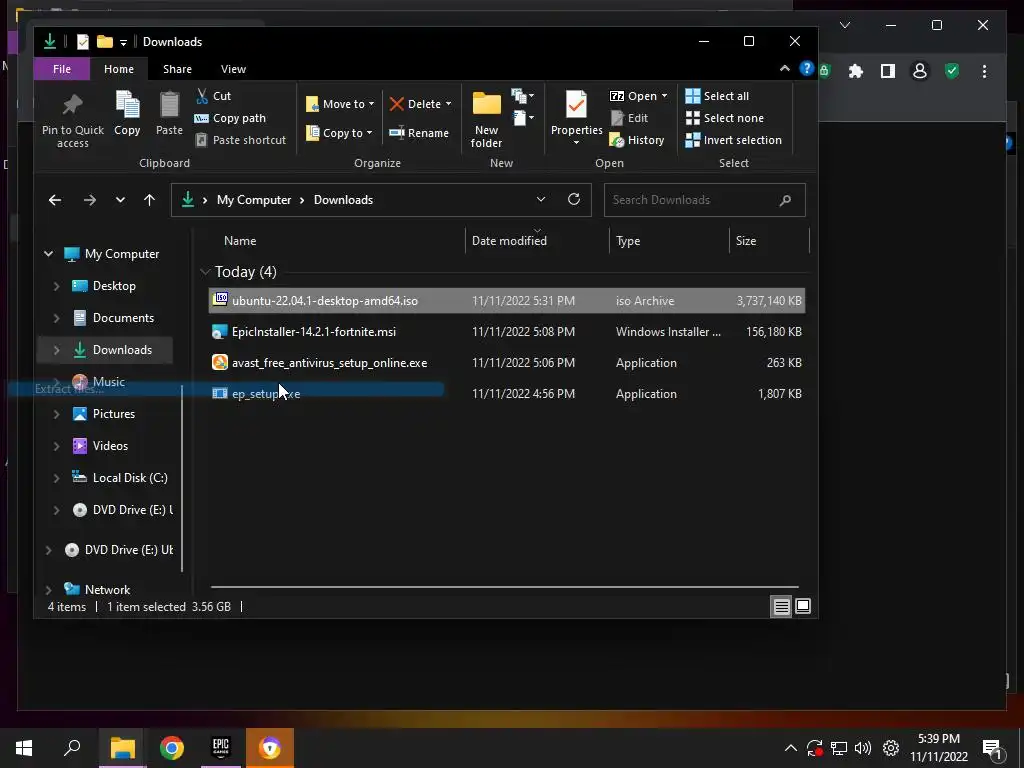Image resolution: width=1024 pixels, height=768 pixels.
Task: Show hidden system tray icons
Action: (790, 748)
